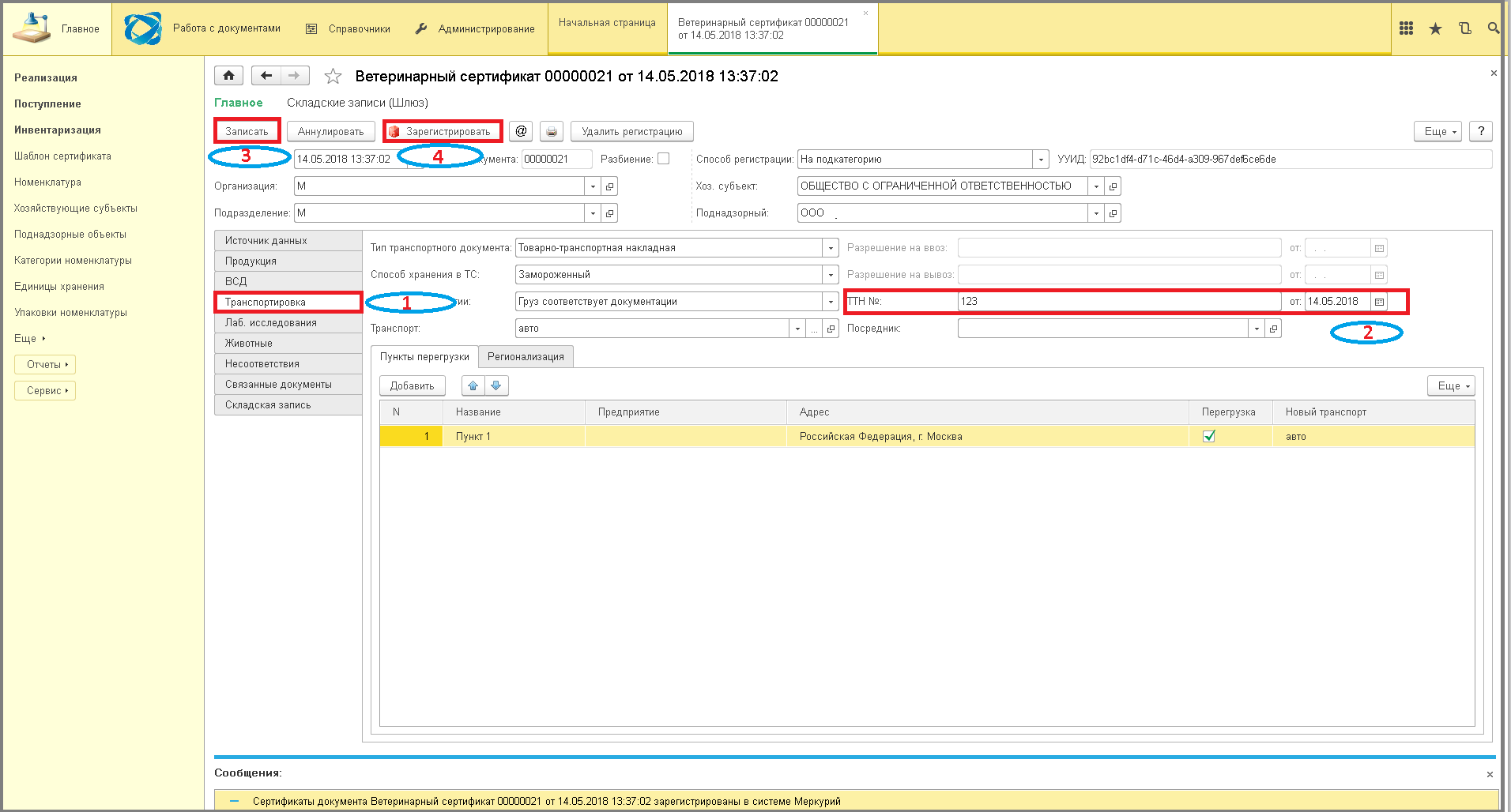Viewport: 1511px width, 812px height.
Task: Move transfer point up arrow
Action: pos(473,385)
